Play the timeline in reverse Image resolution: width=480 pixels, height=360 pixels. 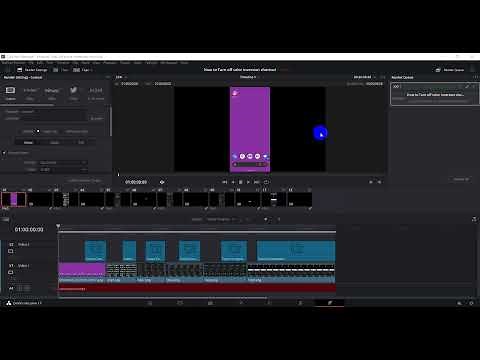[x=233, y=182]
